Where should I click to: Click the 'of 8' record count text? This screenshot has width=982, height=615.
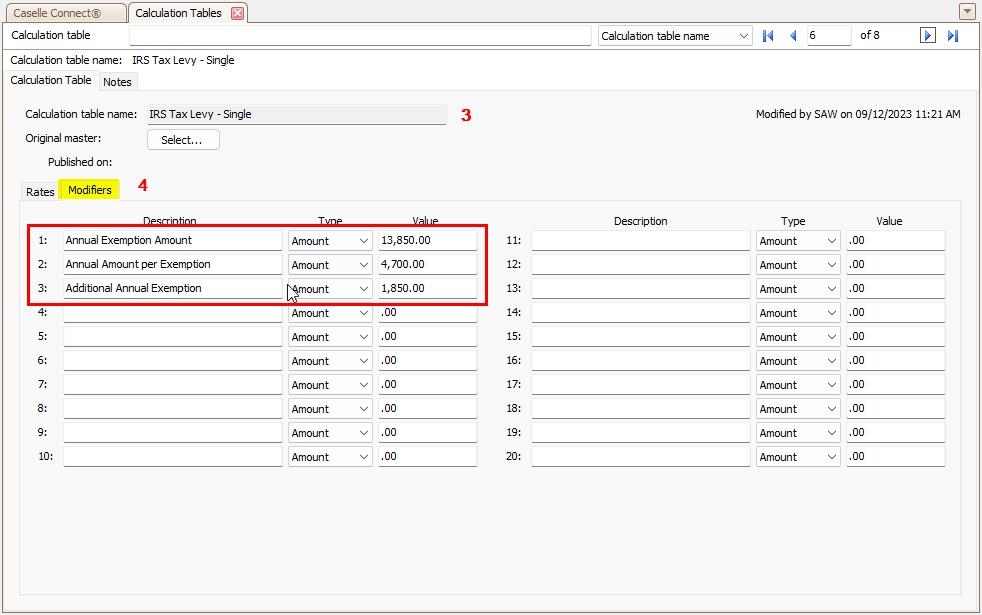click(x=870, y=35)
